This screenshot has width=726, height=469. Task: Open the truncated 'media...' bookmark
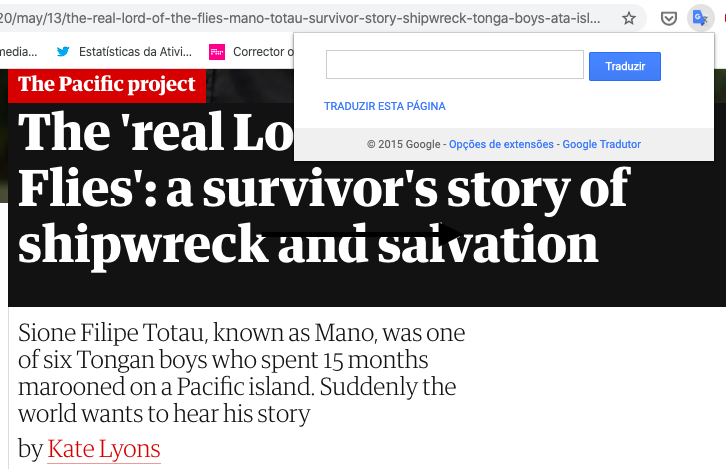pyautogui.click(x=18, y=51)
